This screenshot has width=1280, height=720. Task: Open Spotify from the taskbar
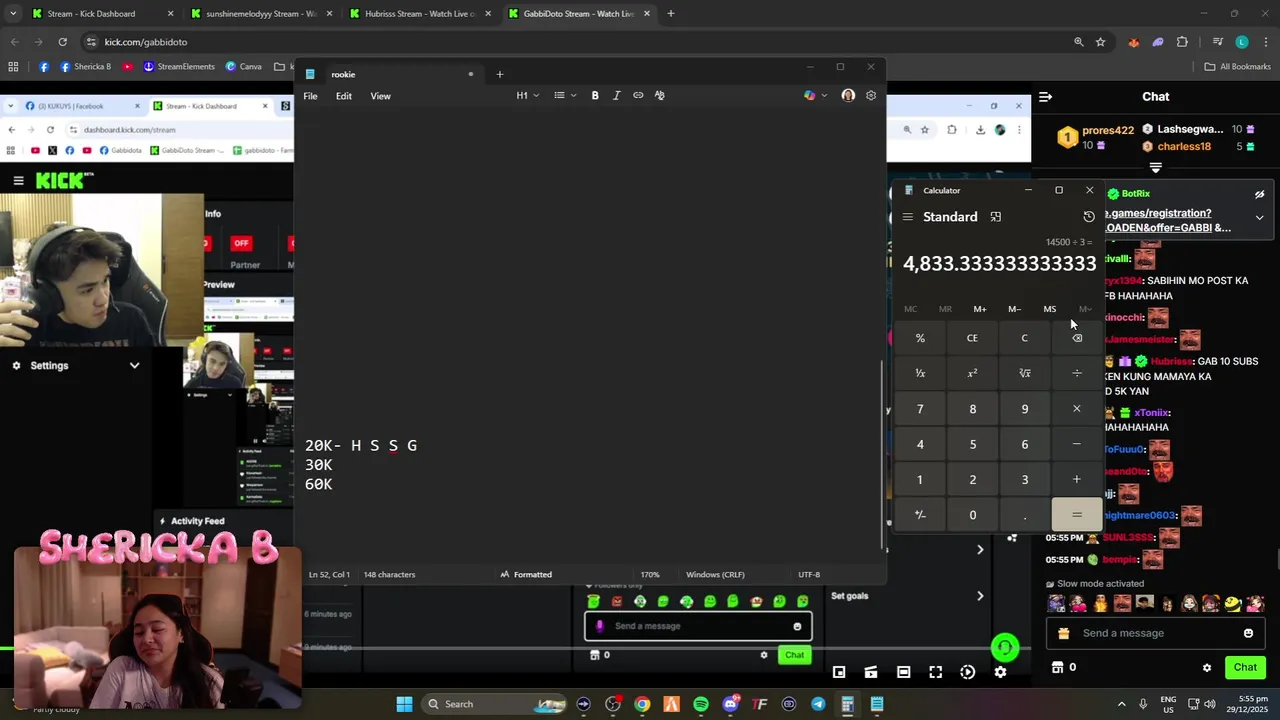tap(701, 704)
